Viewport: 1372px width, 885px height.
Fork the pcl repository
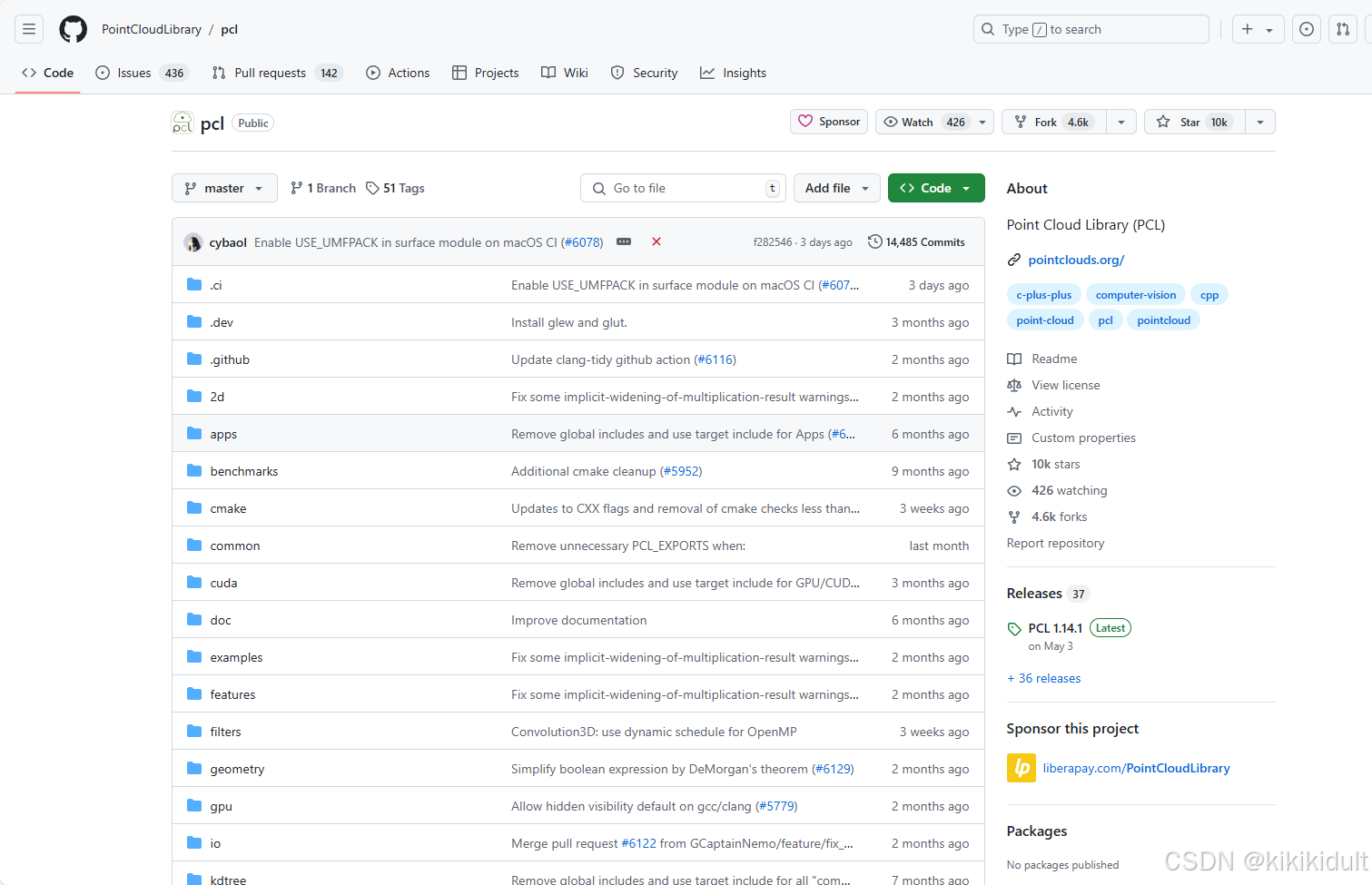point(1054,122)
